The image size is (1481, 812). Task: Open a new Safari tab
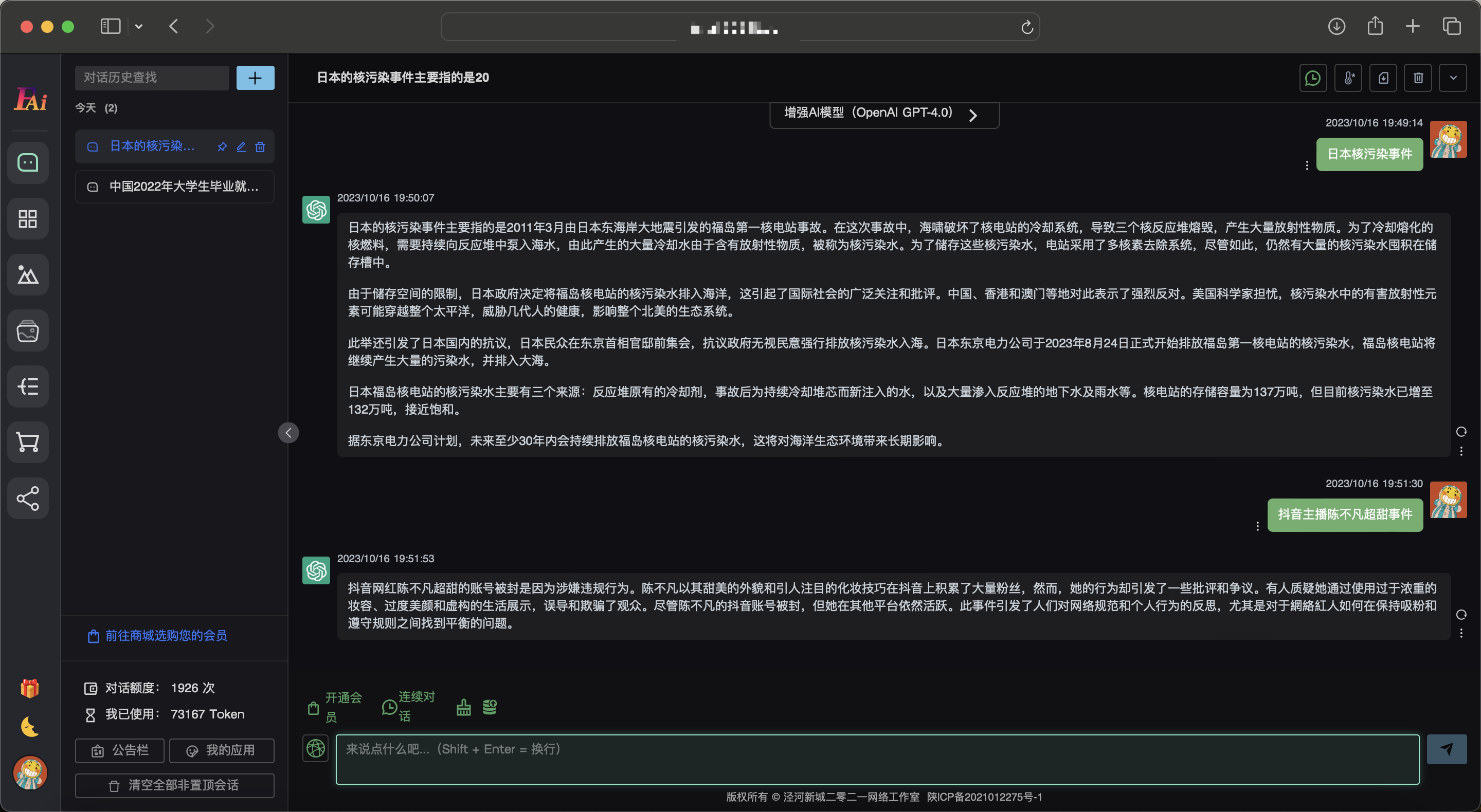click(x=1413, y=26)
